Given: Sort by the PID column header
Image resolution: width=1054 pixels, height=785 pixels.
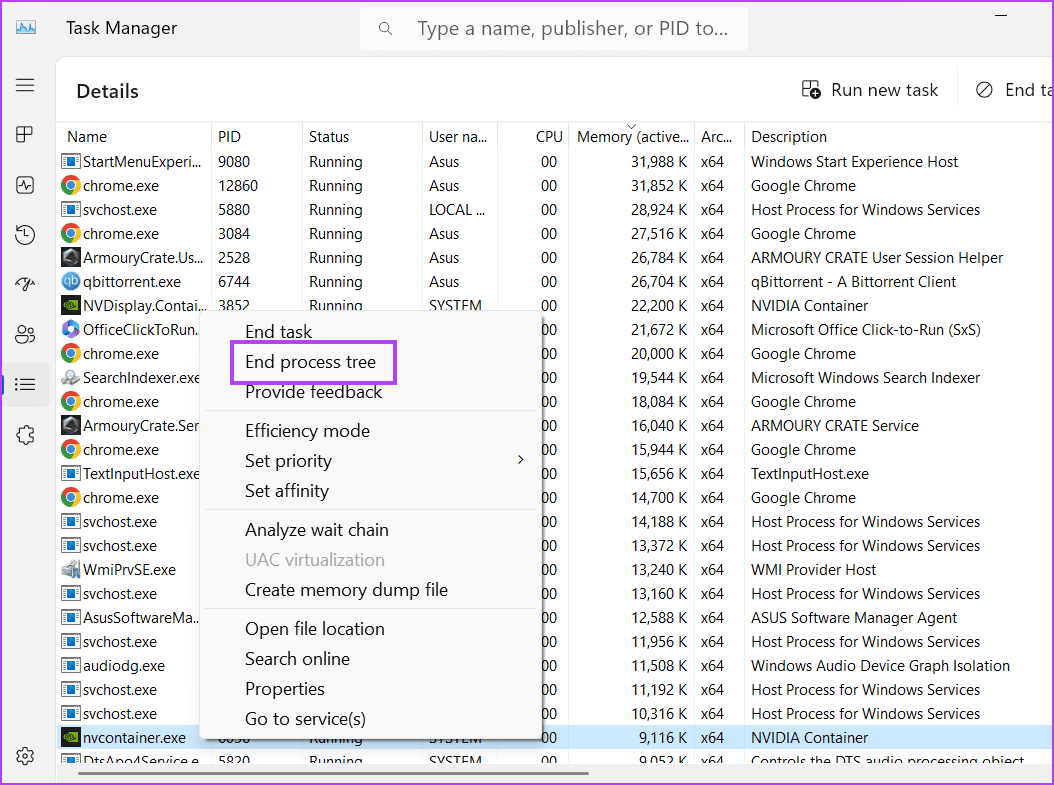Looking at the screenshot, I should click(x=257, y=136).
